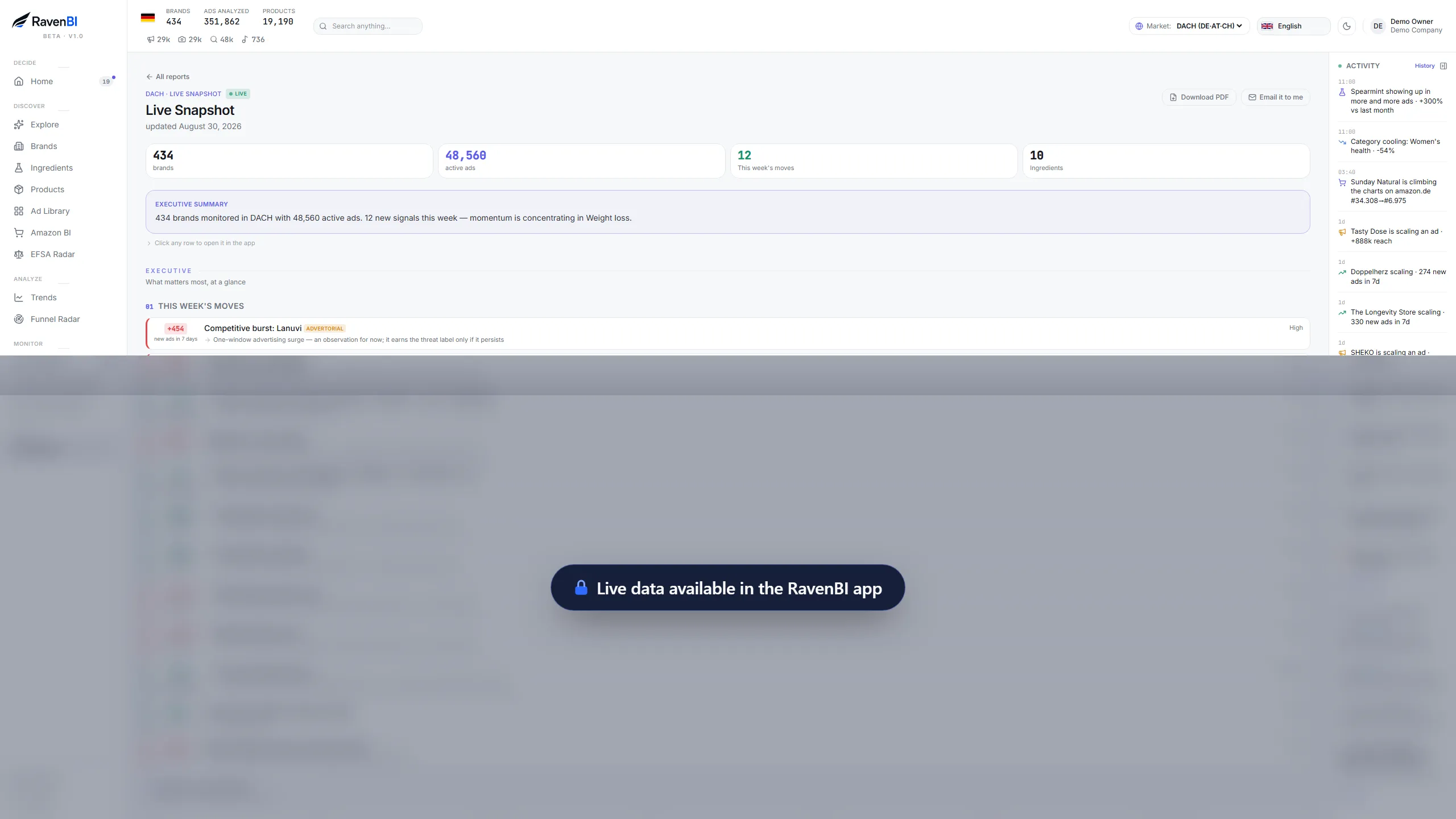The width and height of the screenshot is (1456, 819).
Task: Open the English language selector
Action: tap(1293, 26)
